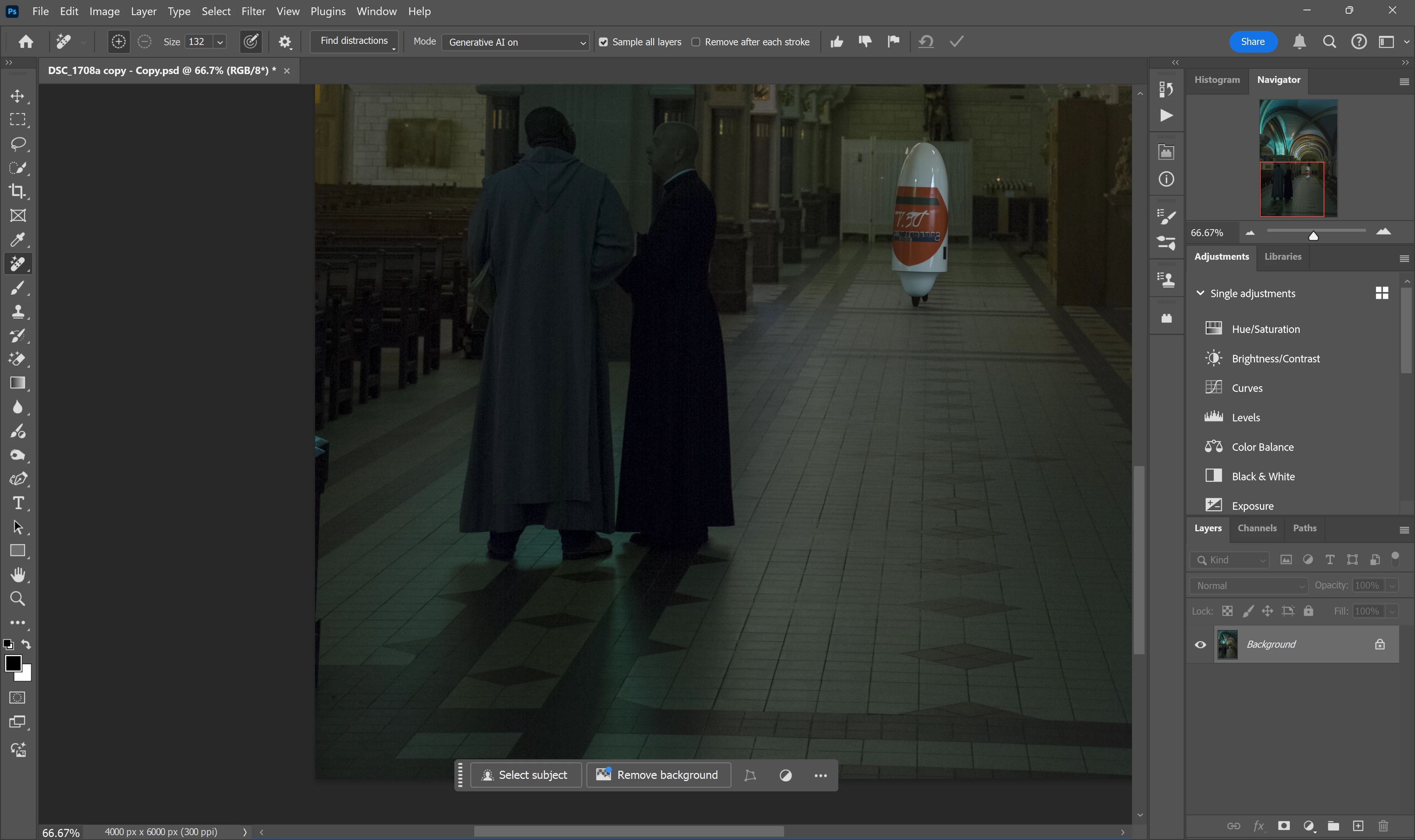Pick the Eyedropper tool
This screenshot has height=840, width=1415.
pos(18,239)
